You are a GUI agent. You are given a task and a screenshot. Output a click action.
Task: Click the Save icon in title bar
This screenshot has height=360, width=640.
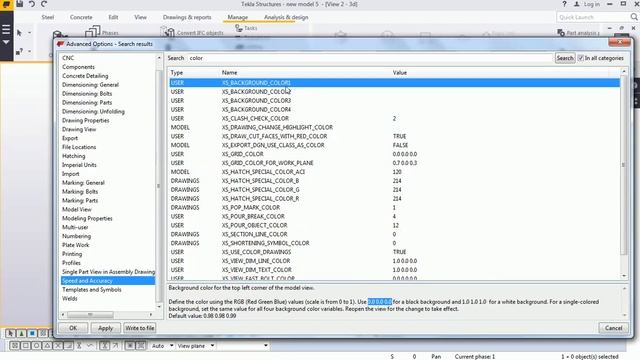pyautogui.click(x=20, y=4)
